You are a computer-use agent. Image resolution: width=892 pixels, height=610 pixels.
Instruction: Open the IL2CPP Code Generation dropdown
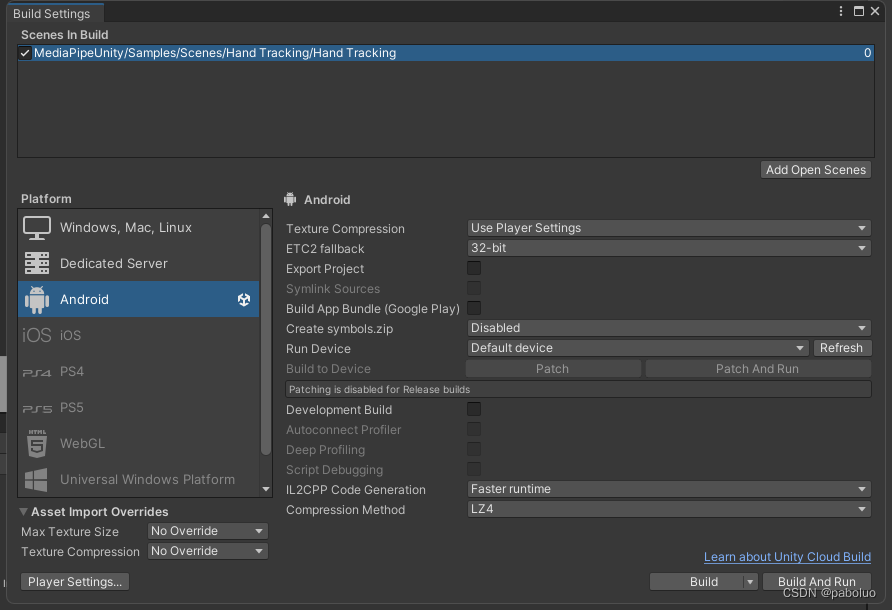(669, 489)
